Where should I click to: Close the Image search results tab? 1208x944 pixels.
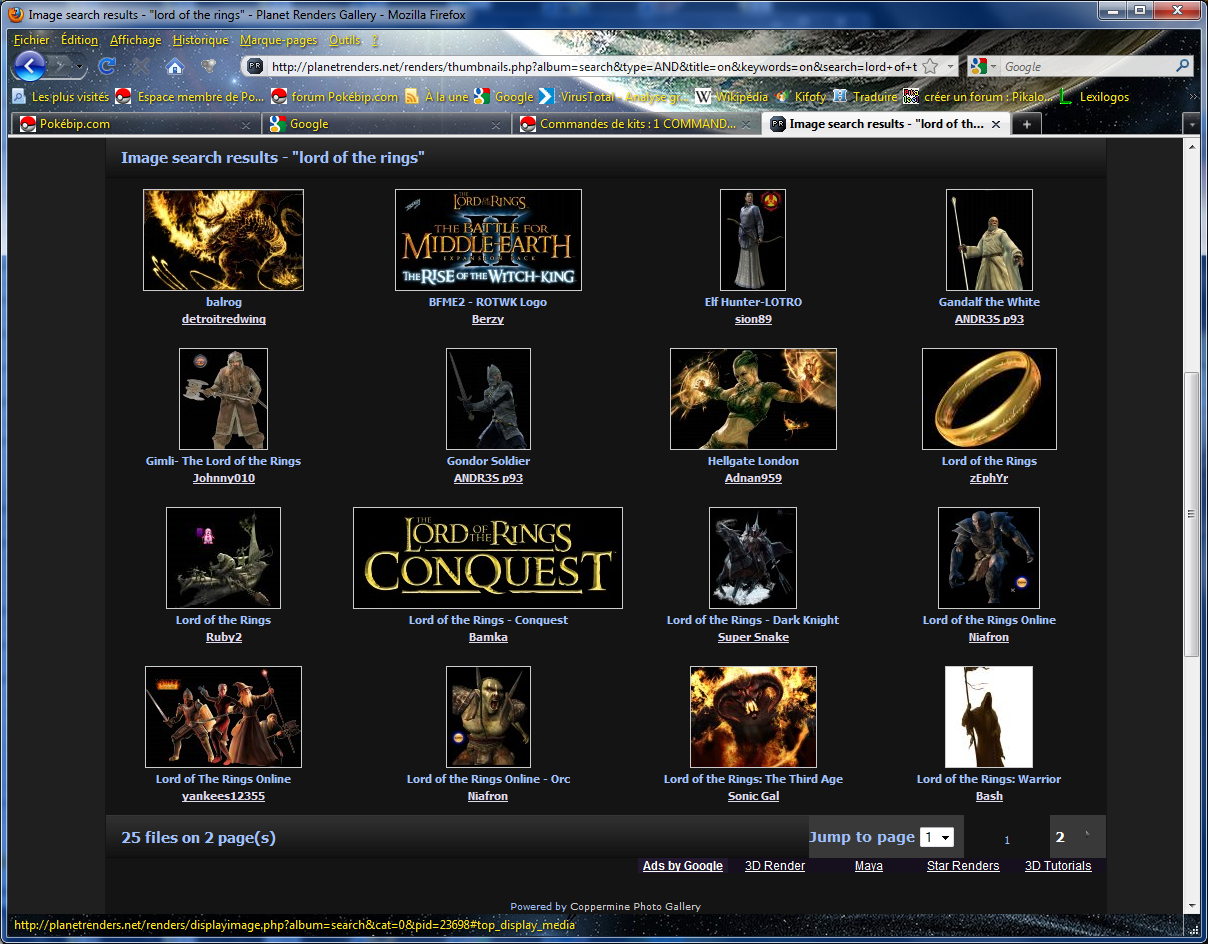coord(996,125)
